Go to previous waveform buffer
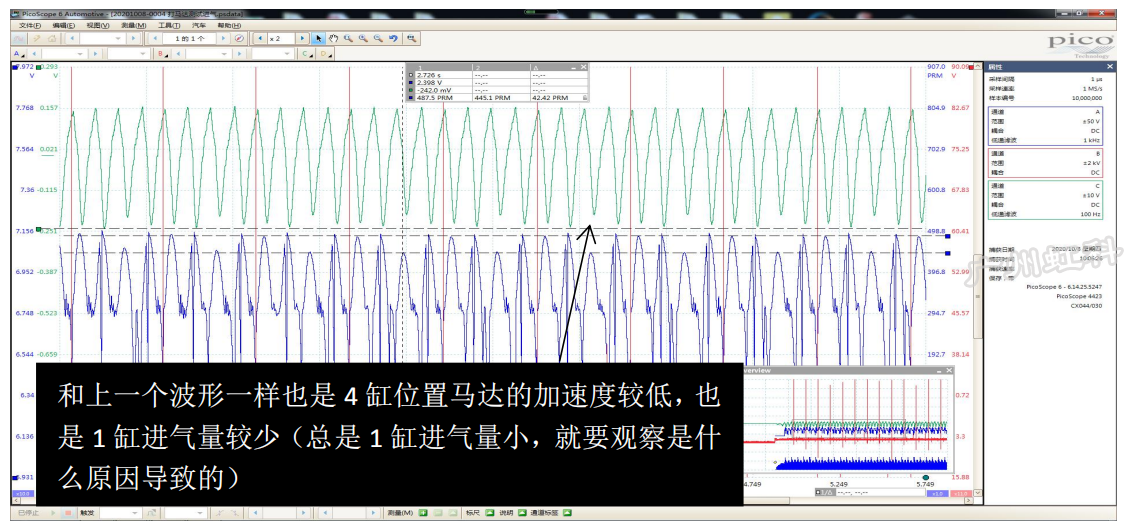 tap(155, 38)
